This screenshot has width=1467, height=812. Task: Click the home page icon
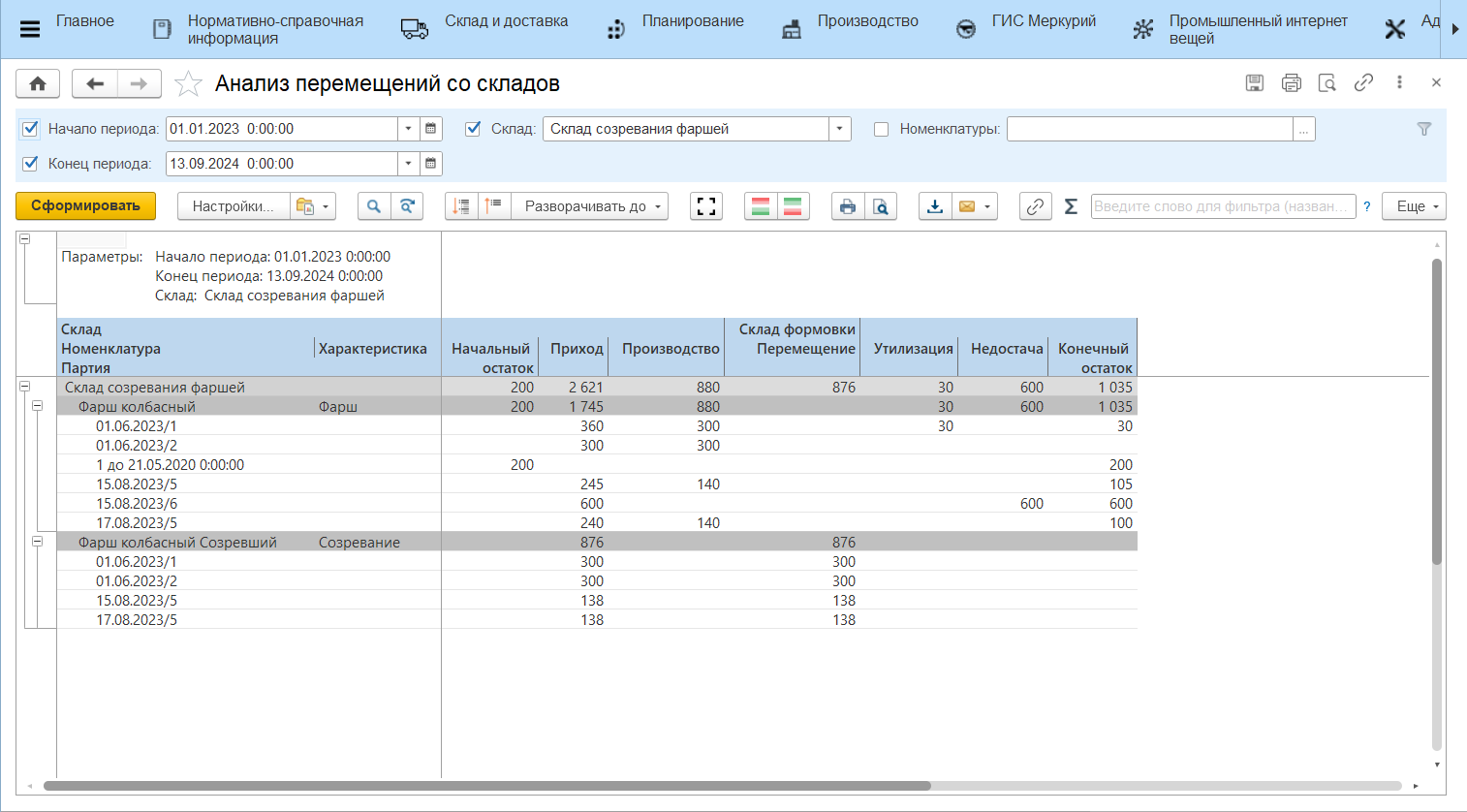[x=38, y=84]
